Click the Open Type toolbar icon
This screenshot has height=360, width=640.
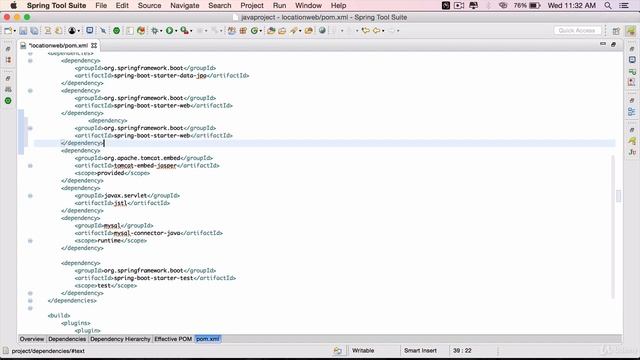pyautogui.click(x=271, y=31)
